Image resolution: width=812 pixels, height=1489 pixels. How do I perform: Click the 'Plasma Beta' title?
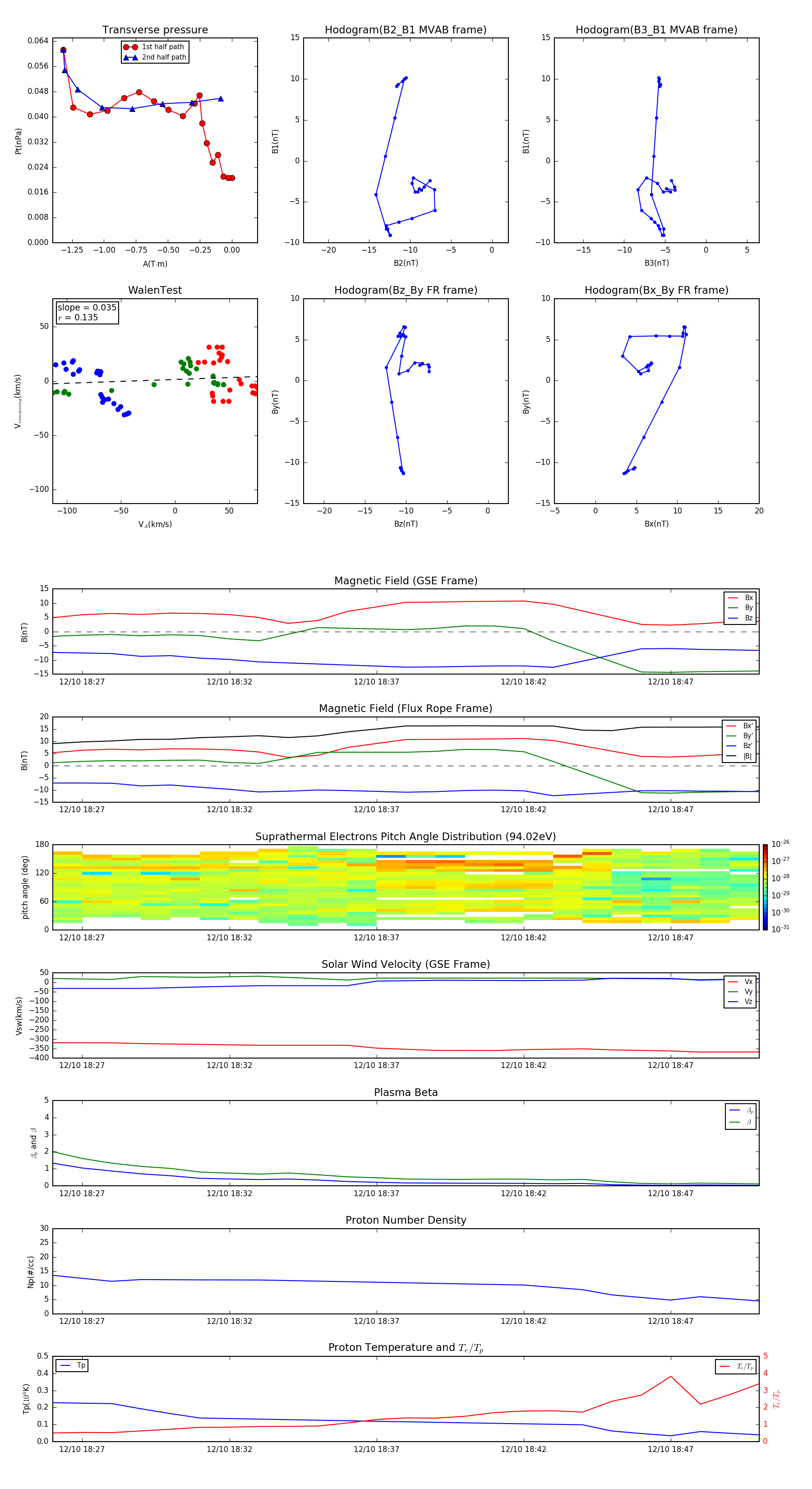pyautogui.click(x=406, y=1092)
